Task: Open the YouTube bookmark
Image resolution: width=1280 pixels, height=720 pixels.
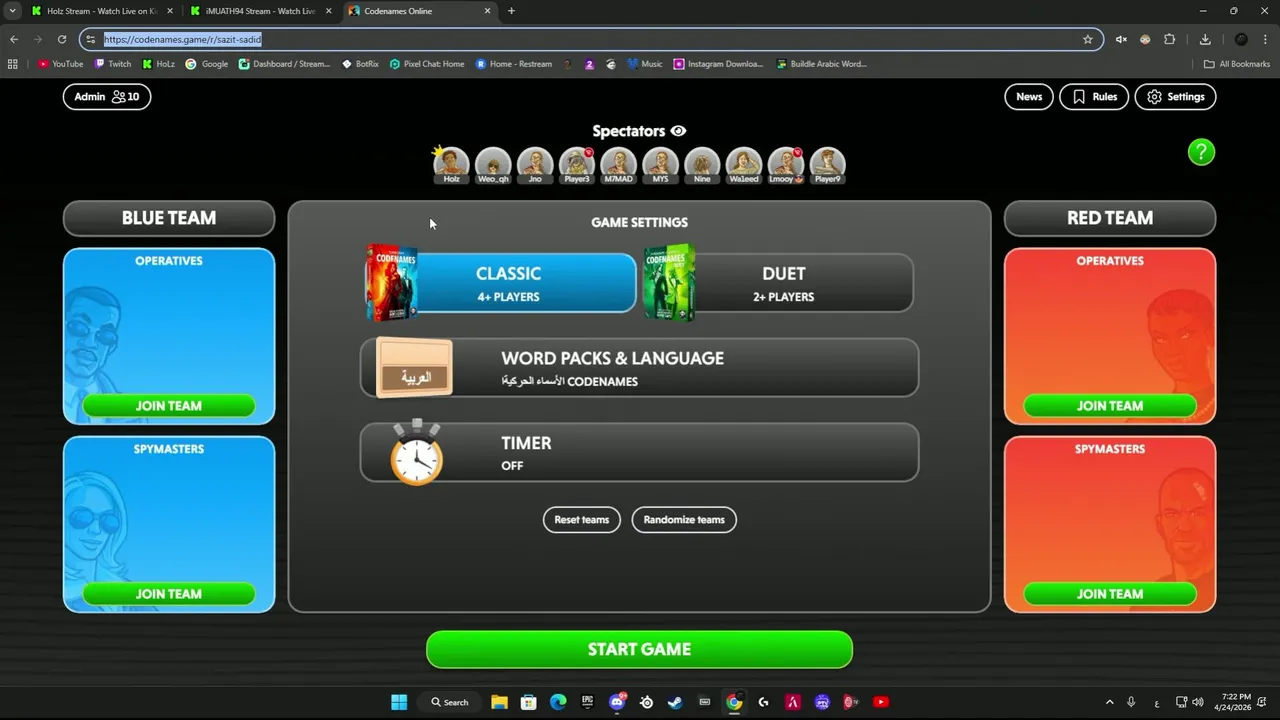Action: click(61, 64)
